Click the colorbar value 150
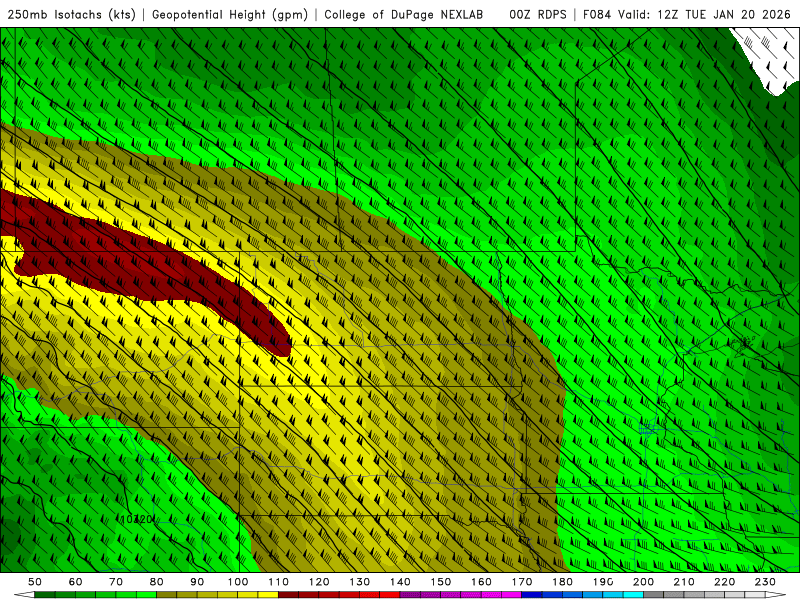 (440, 582)
